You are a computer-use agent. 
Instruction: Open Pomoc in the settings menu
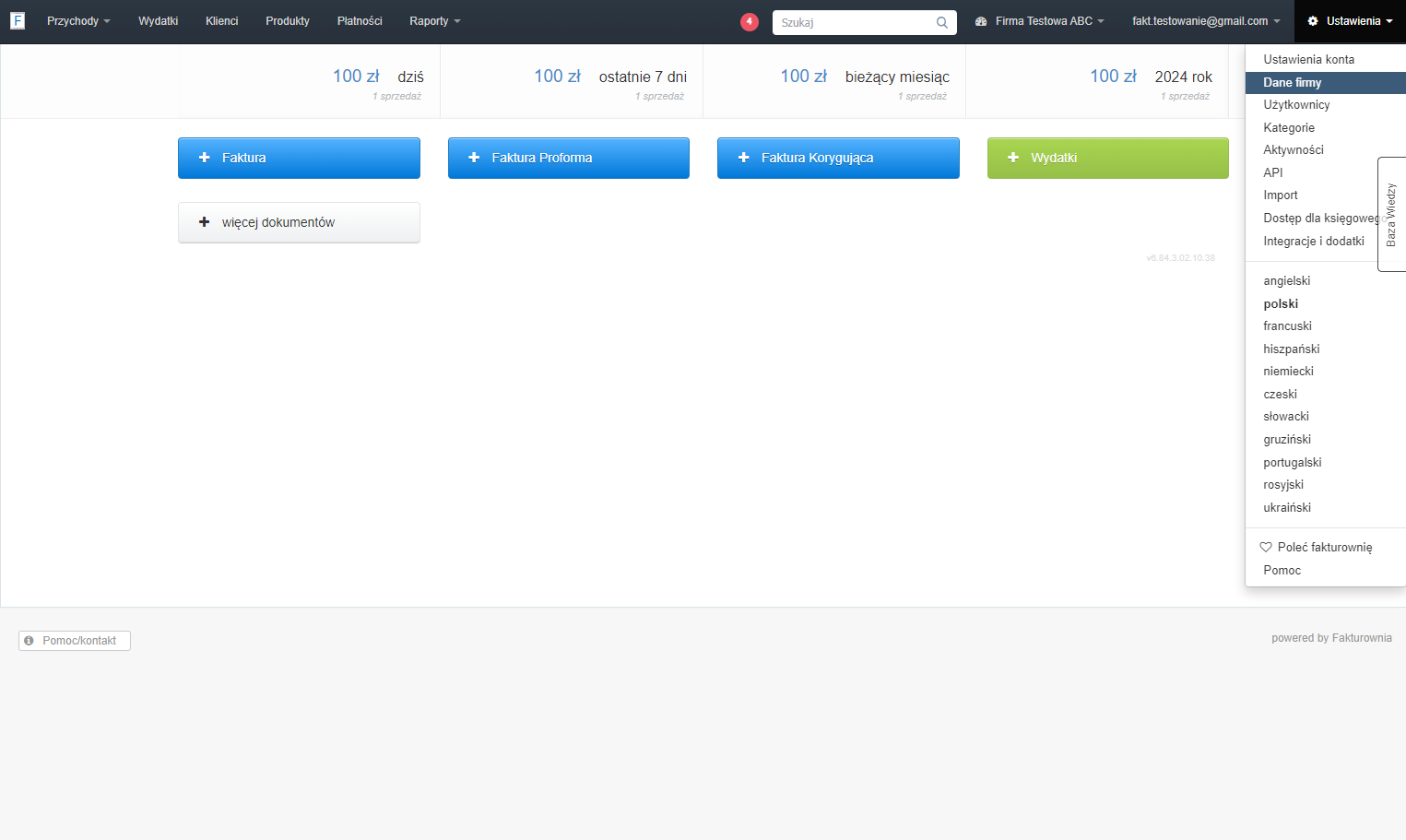(1325, 570)
